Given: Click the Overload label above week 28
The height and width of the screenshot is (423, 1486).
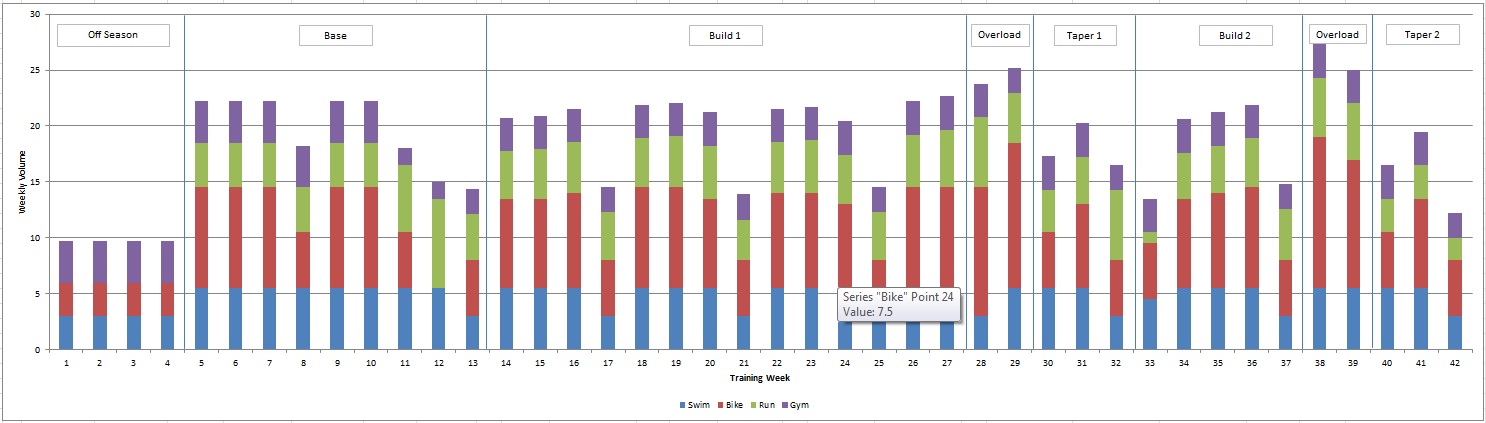Looking at the screenshot, I should click(x=999, y=35).
